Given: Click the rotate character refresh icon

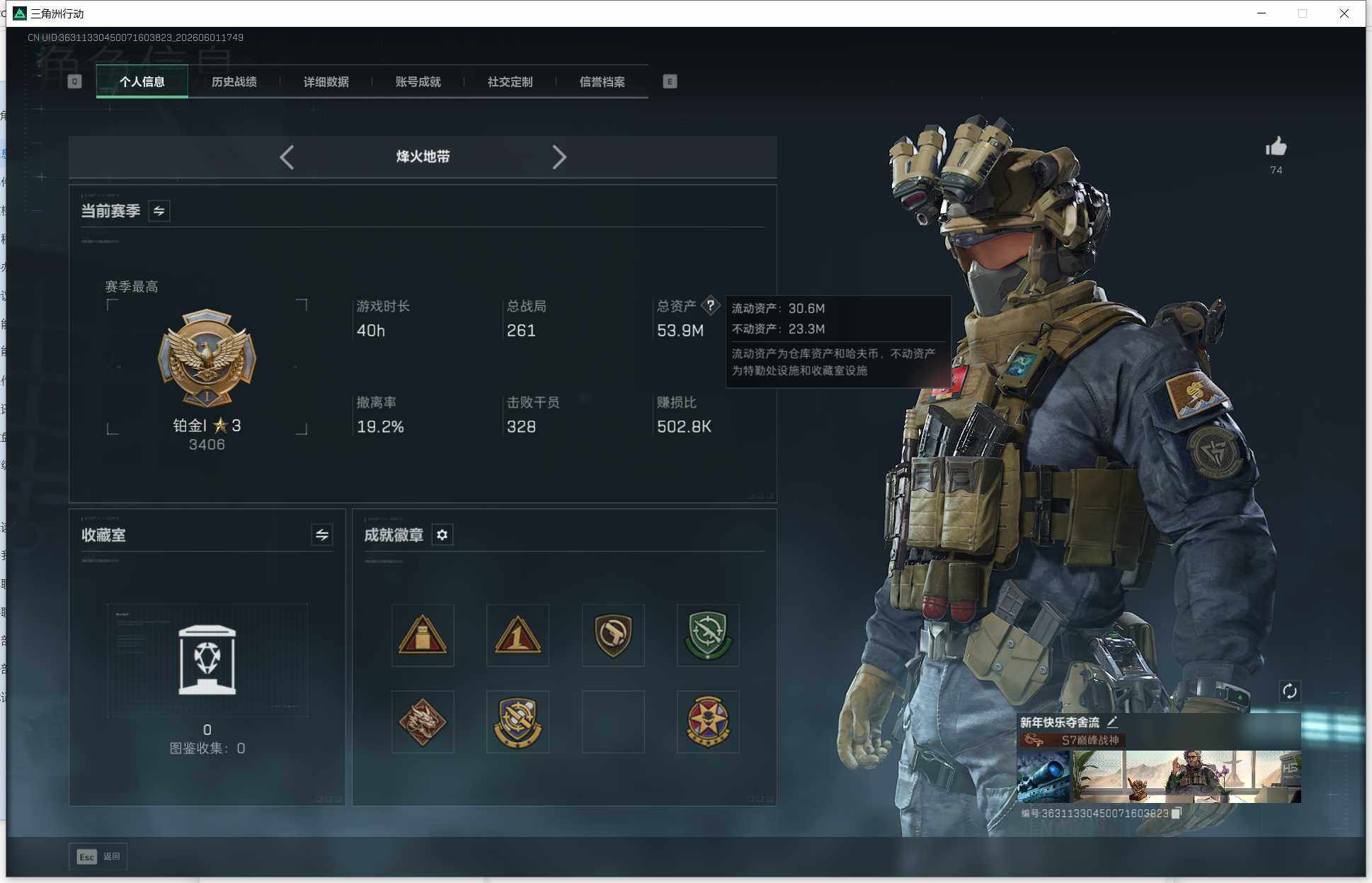Looking at the screenshot, I should click(1289, 691).
